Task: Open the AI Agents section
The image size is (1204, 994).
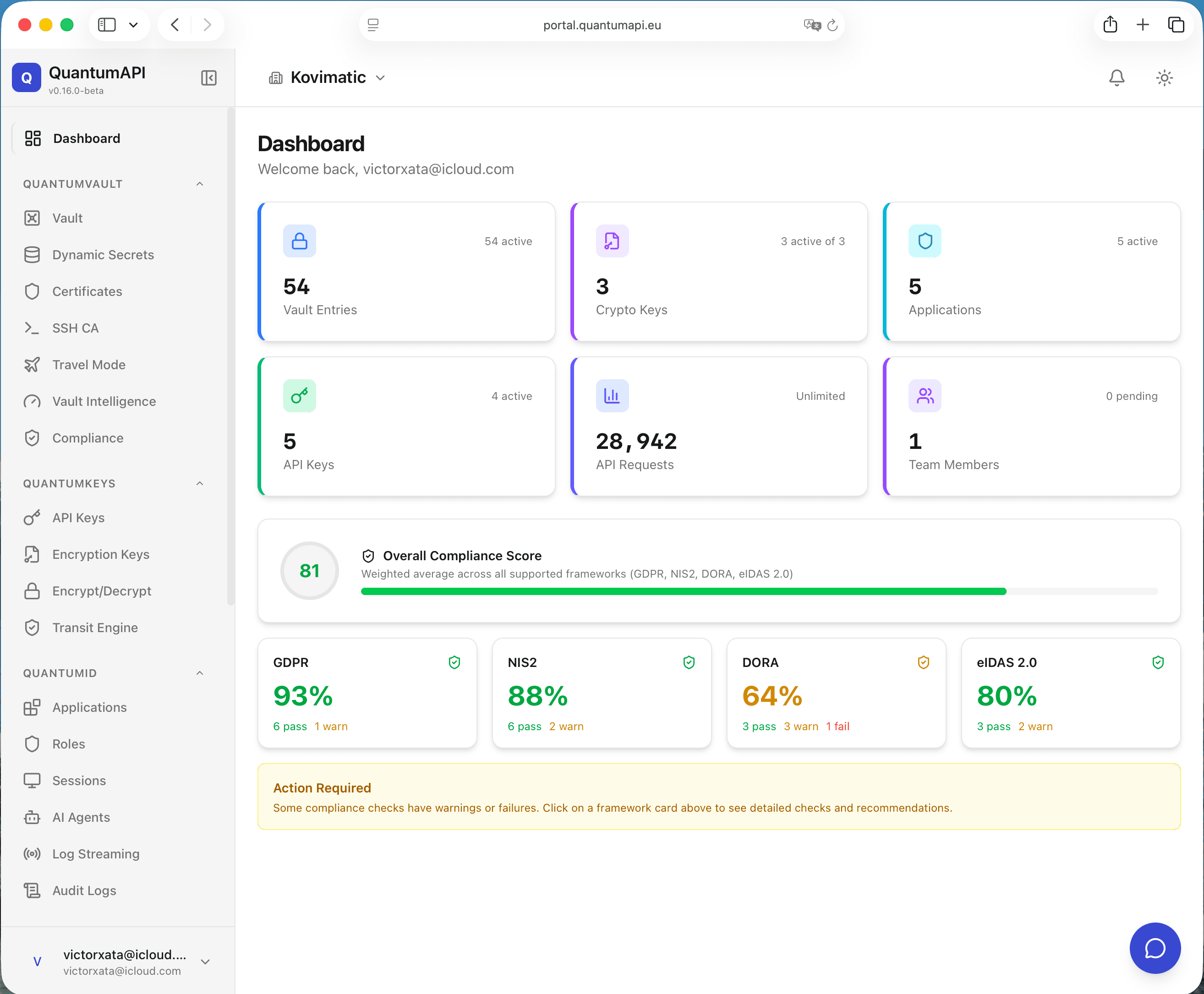Action: coord(80,817)
